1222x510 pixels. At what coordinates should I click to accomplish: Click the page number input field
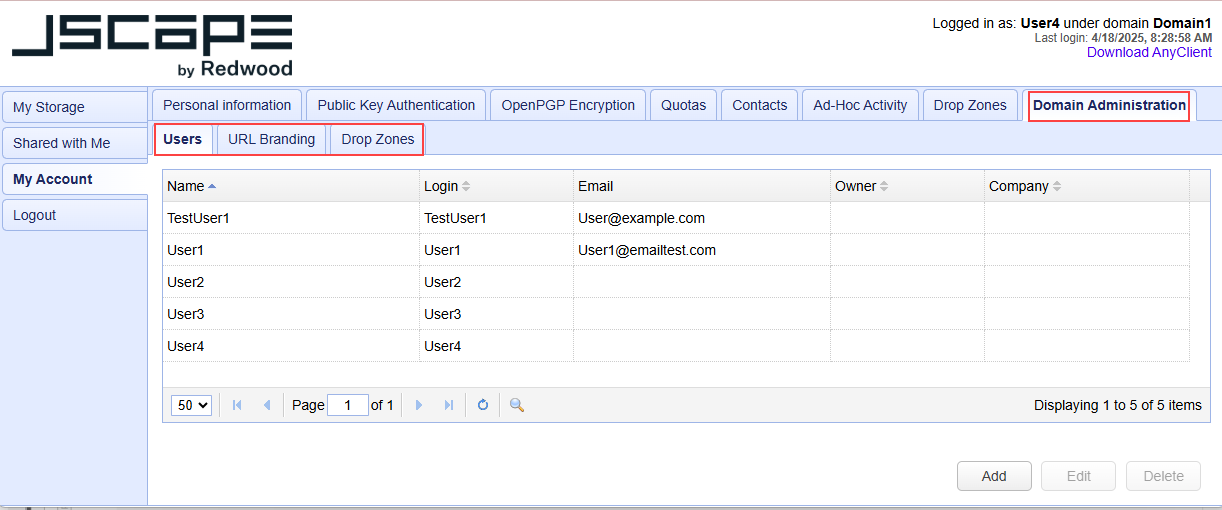tap(347, 405)
